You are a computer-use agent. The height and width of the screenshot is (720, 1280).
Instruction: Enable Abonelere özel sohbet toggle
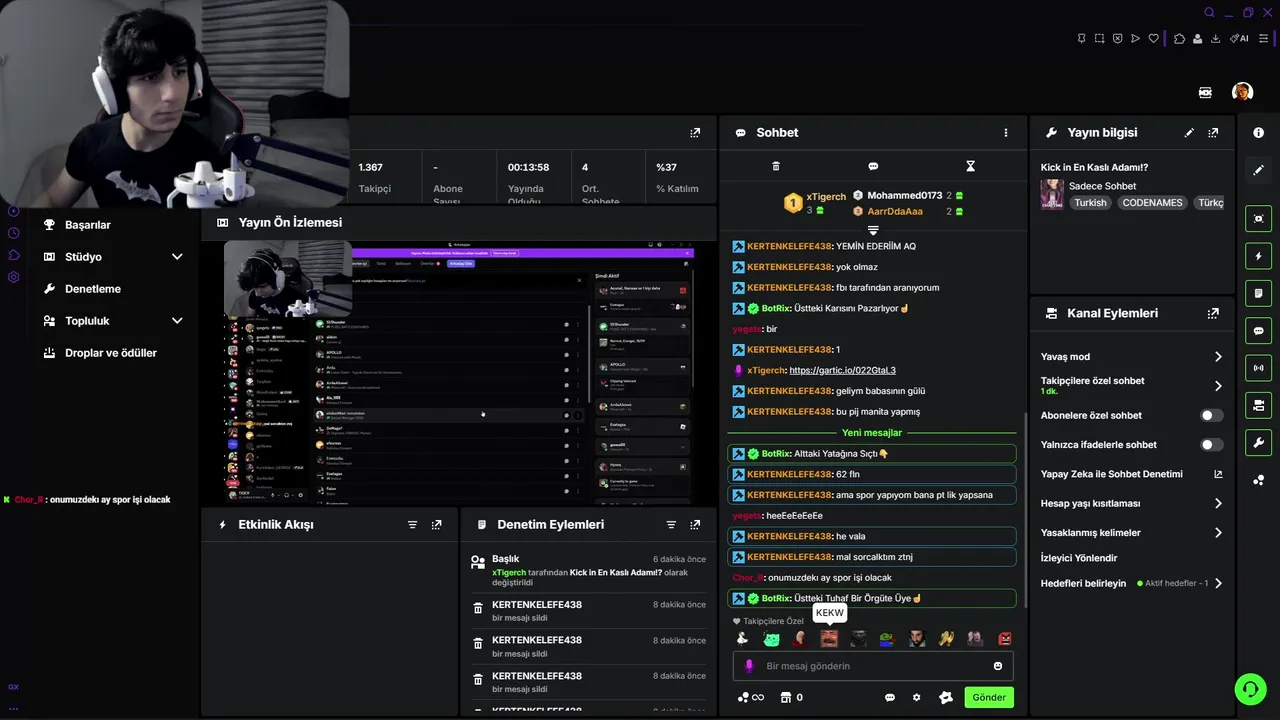pyautogui.click(x=1211, y=415)
